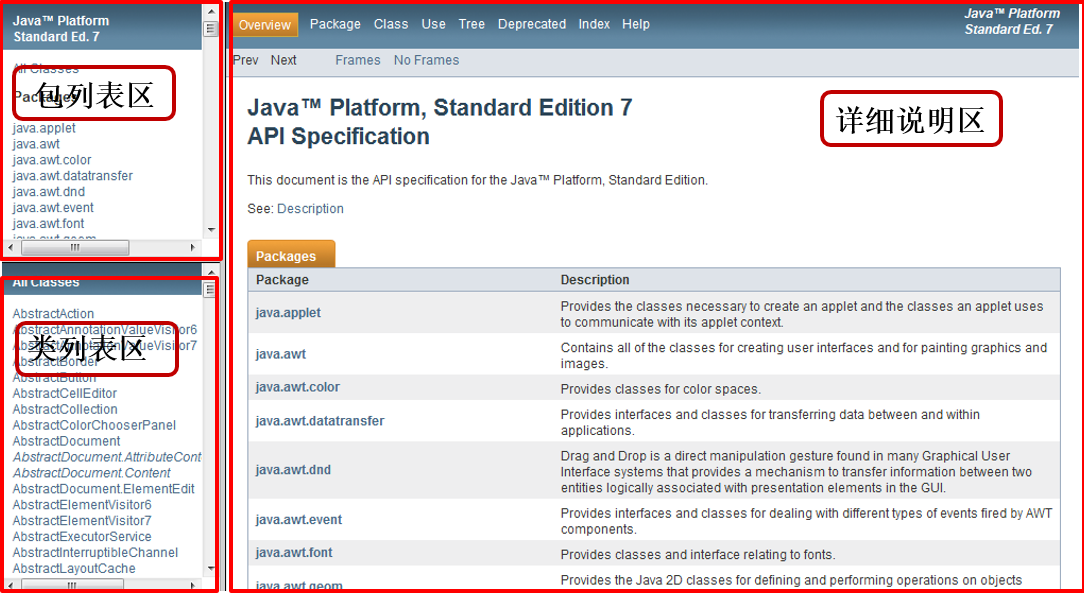The image size is (1084, 593).
Task: Open java.awt.event in the Packages table
Action: (x=299, y=520)
